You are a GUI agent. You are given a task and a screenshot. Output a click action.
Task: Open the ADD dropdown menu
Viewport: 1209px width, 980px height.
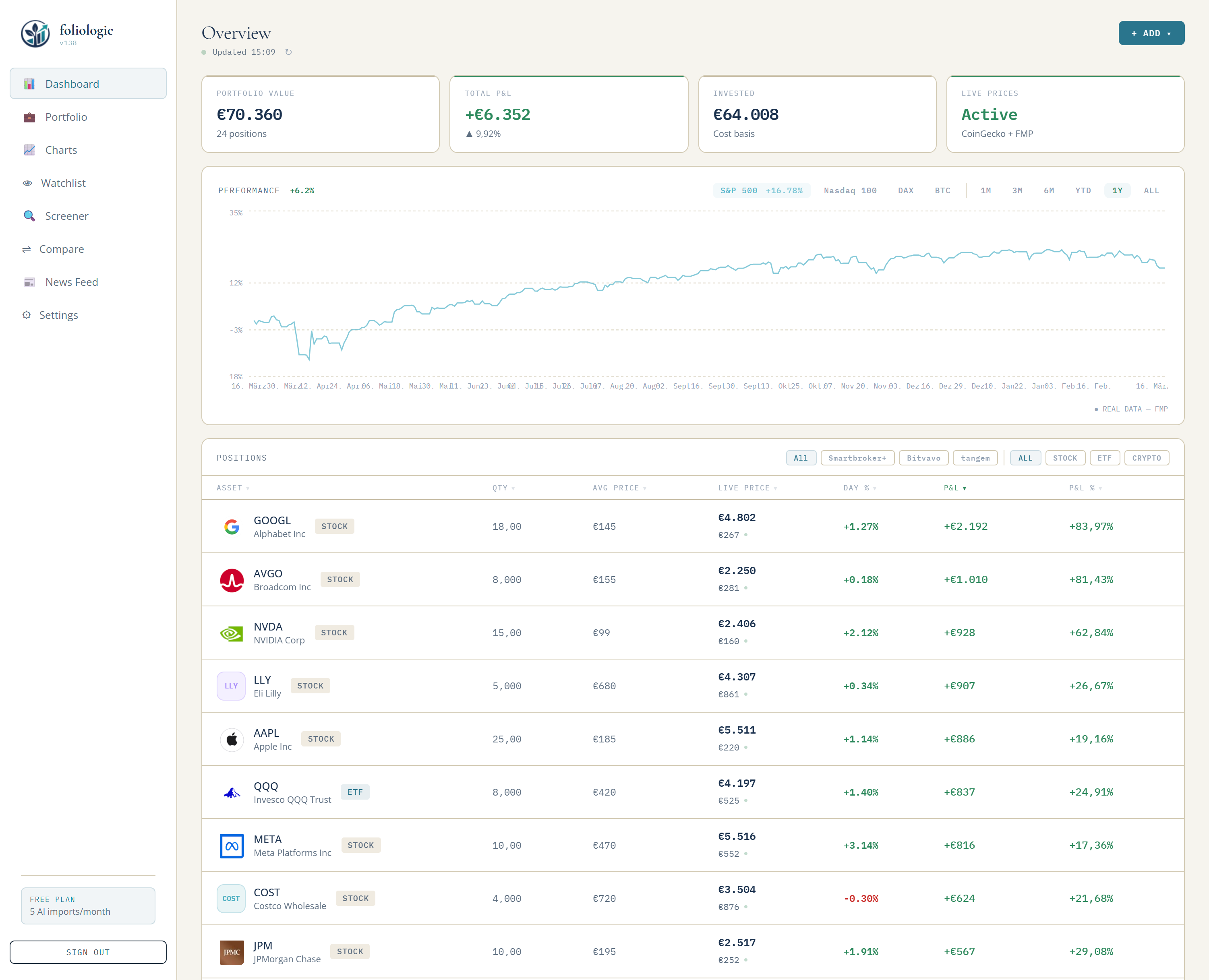coord(1151,33)
